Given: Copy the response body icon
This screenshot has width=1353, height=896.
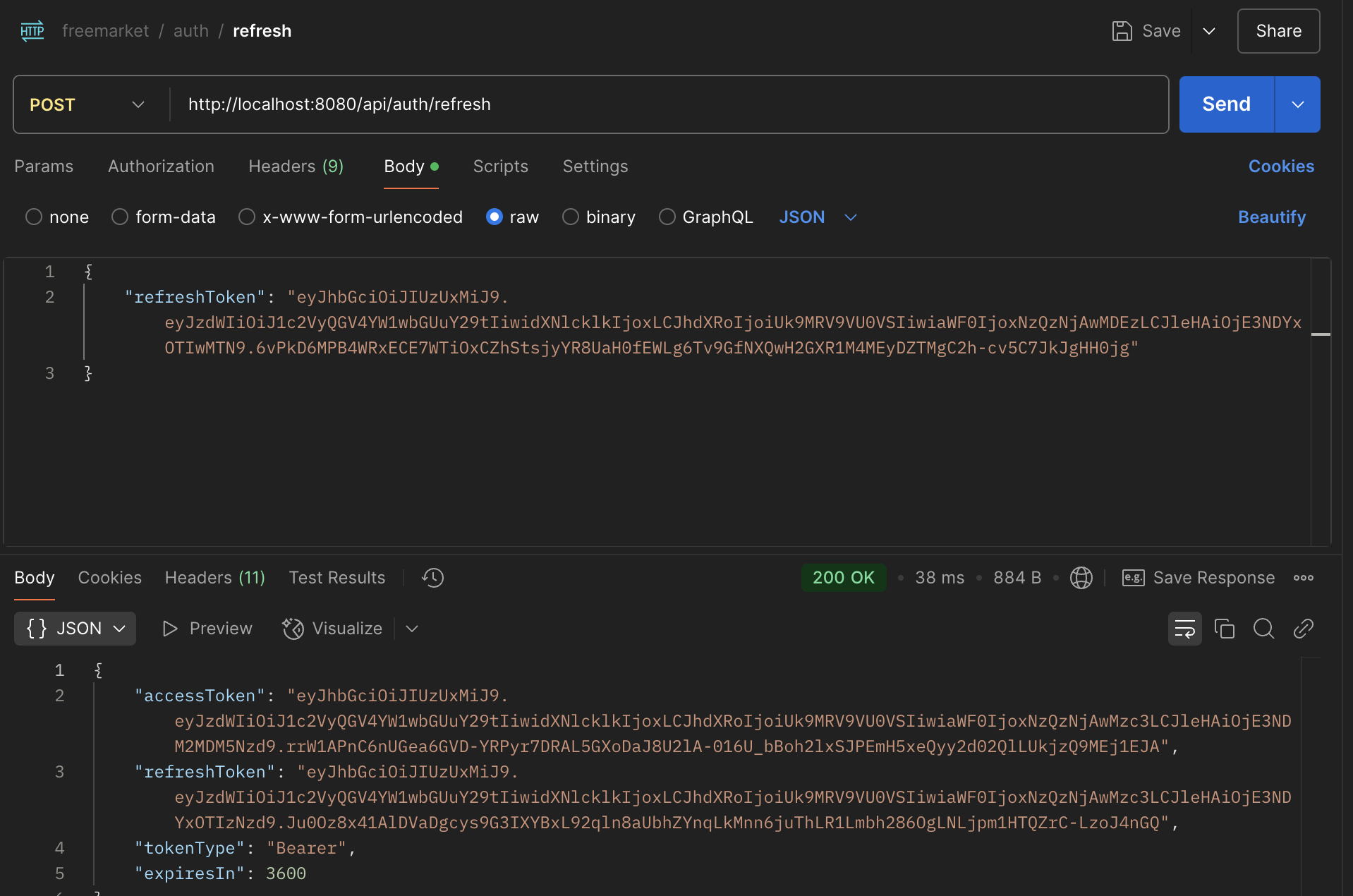Looking at the screenshot, I should tap(1224, 629).
